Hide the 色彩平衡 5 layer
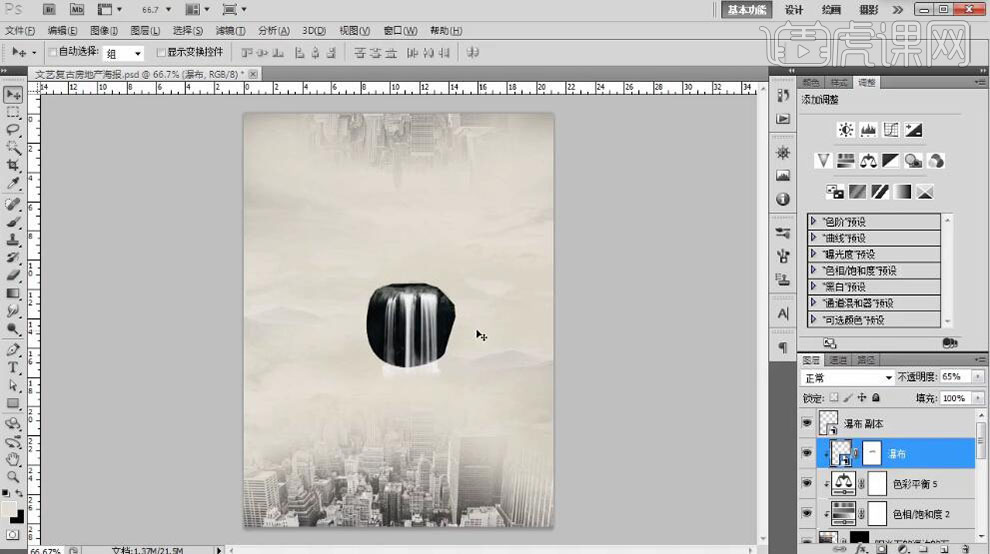The image size is (990, 554). 807,483
